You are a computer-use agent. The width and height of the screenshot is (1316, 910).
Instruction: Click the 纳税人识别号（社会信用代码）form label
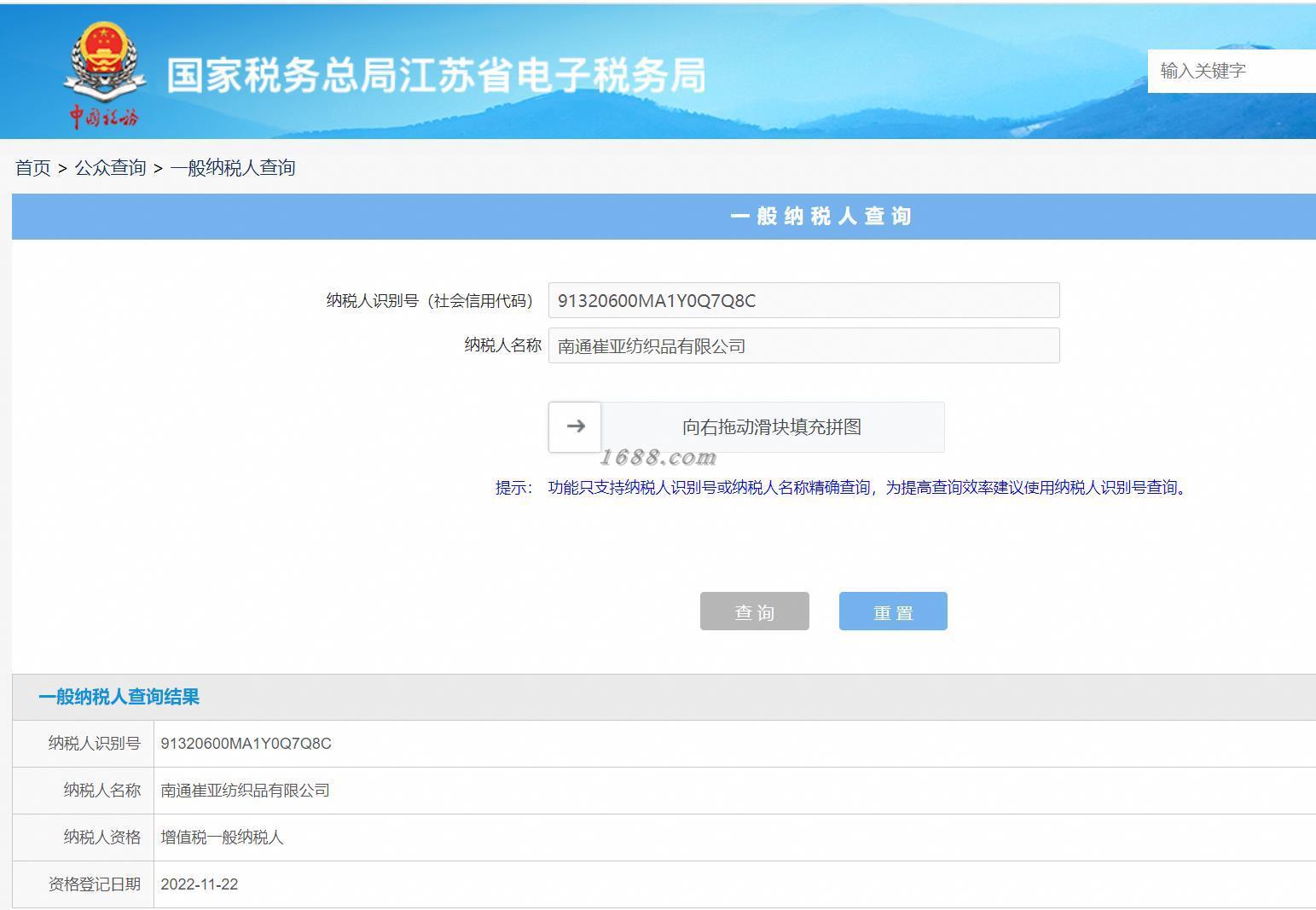433,300
